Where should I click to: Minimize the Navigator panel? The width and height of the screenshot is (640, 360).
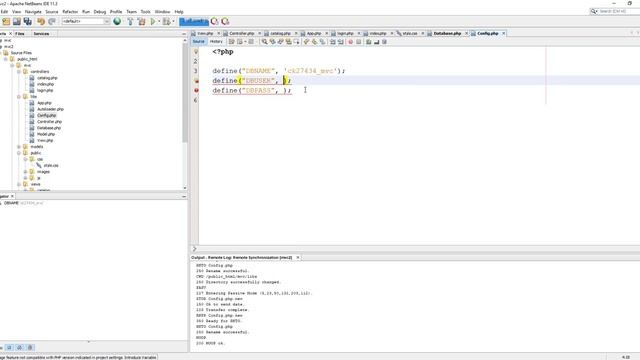(x=184, y=196)
